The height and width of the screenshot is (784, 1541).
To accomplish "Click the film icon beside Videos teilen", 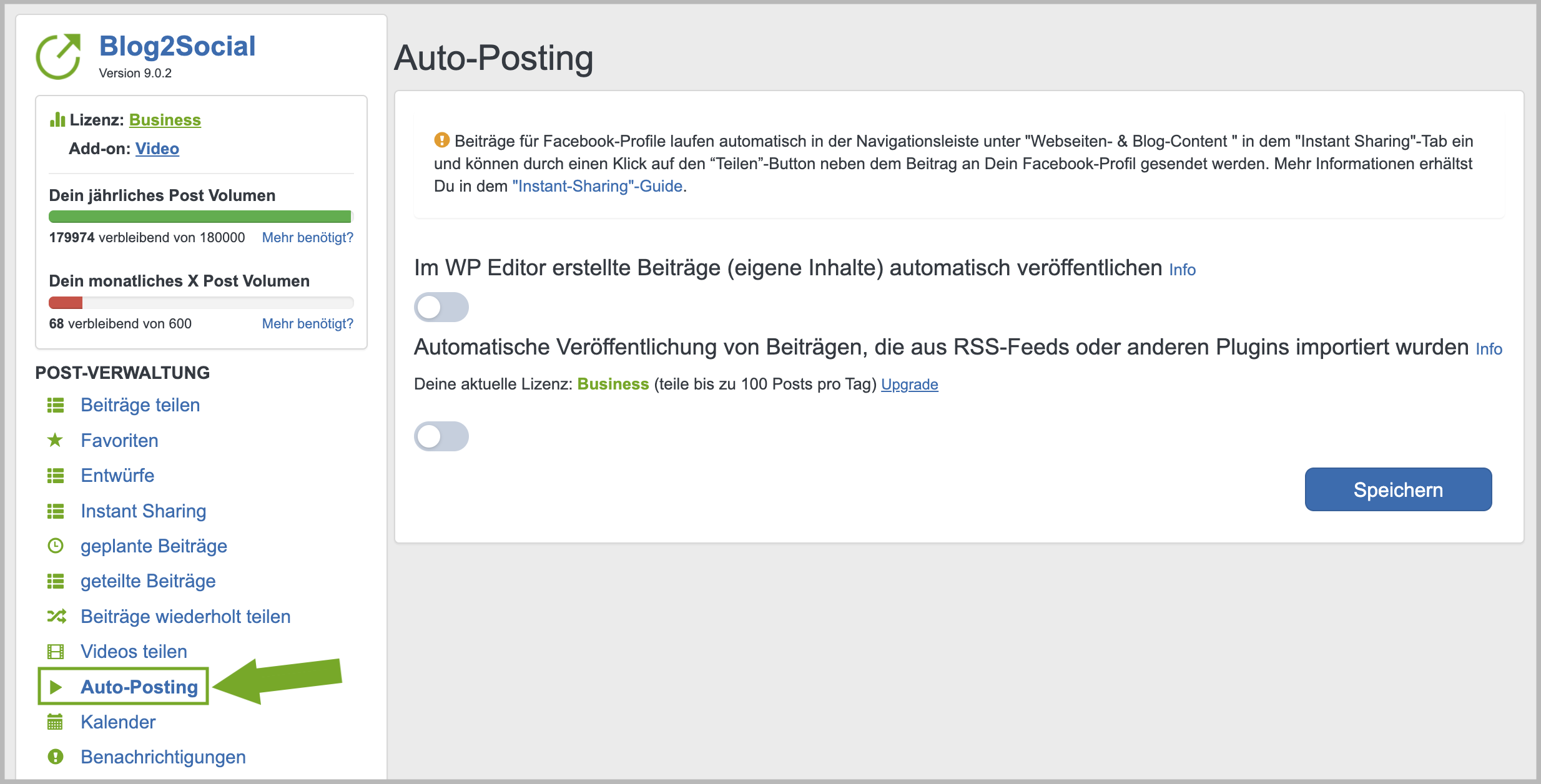I will point(56,652).
